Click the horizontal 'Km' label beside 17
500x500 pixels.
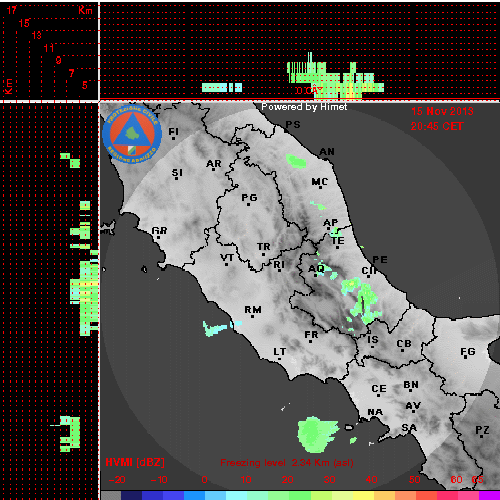pyautogui.click(x=85, y=10)
